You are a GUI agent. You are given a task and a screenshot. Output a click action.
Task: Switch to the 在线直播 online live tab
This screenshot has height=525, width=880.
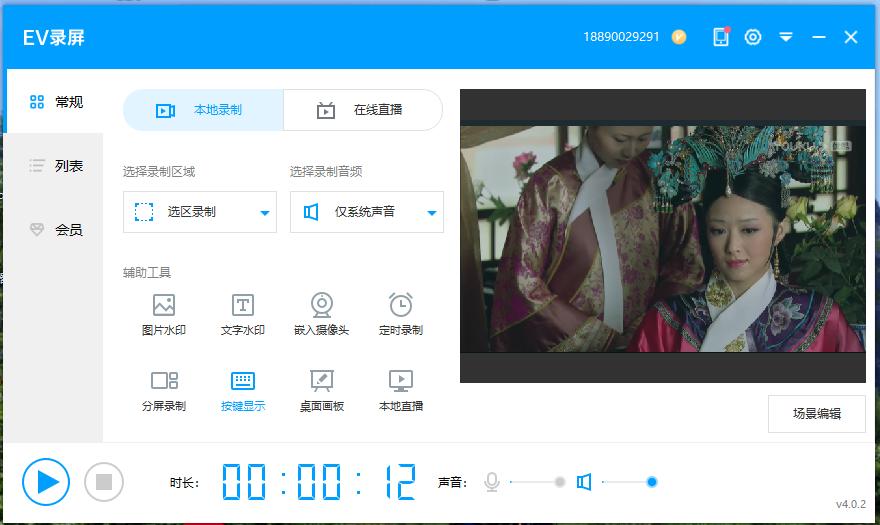click(363, 110)
